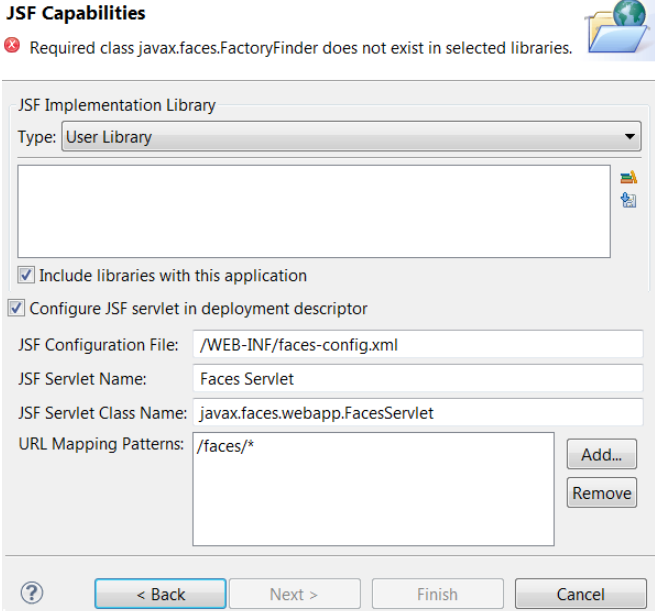Viewport: 655px width, 611px height.
Task: Click the Manage libraries icon
Action: (x=628, y=177)
